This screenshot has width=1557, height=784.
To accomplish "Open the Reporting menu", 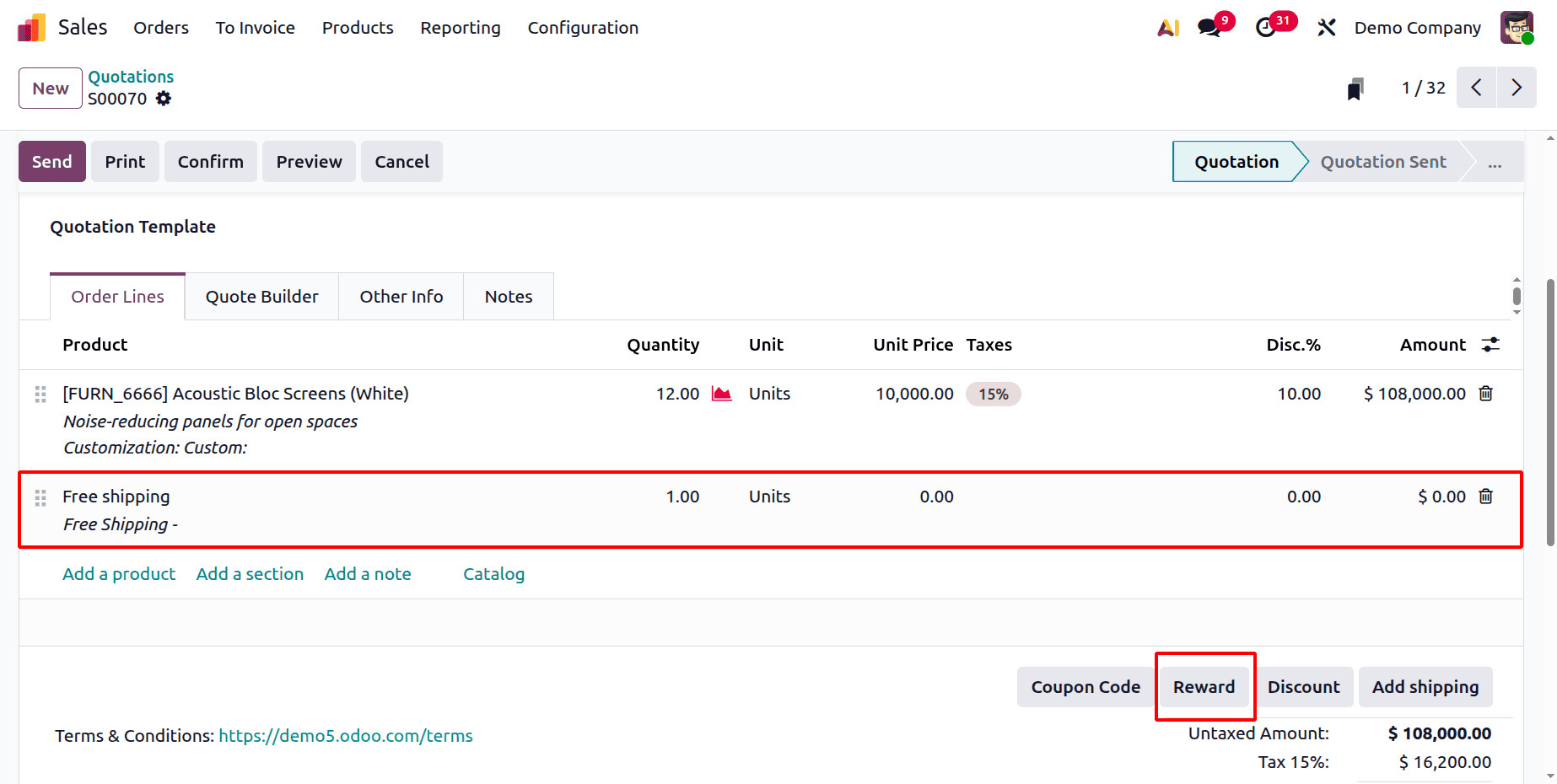I will tap(460, 27).
